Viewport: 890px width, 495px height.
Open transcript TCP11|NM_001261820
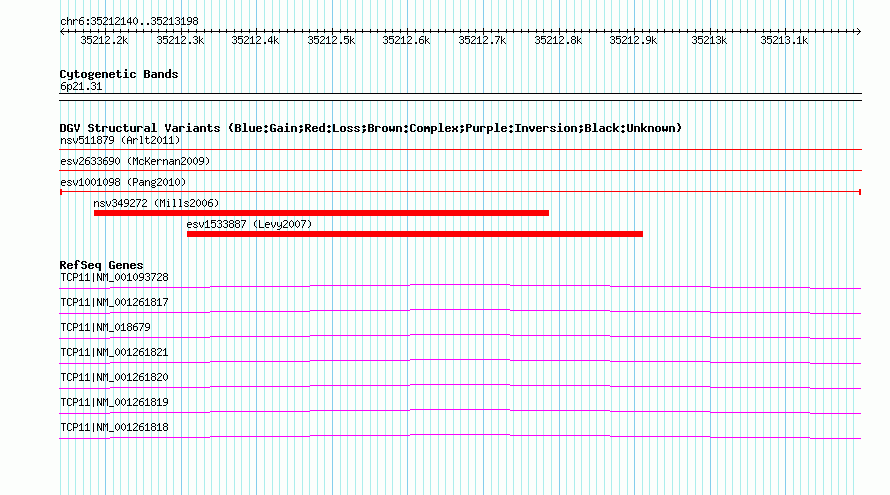114,377
